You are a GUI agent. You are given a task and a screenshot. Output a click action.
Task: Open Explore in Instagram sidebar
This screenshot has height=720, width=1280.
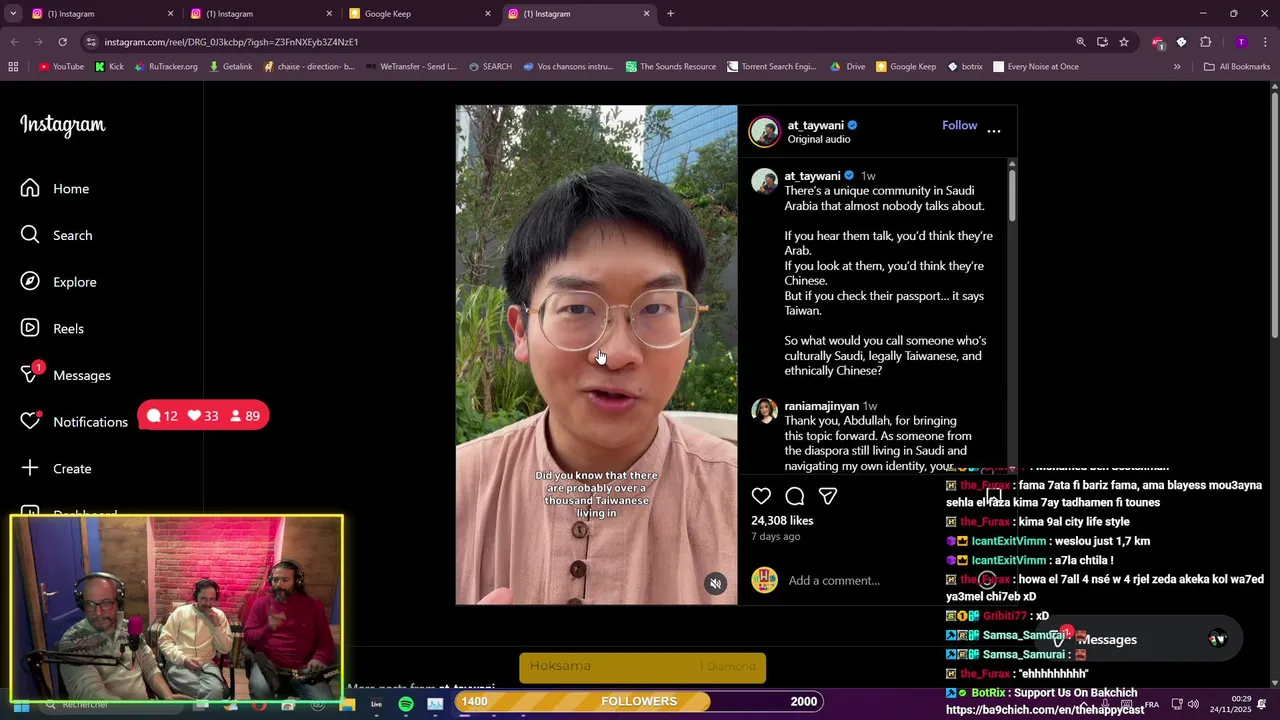pyautogui.click(x=59, y=282)
